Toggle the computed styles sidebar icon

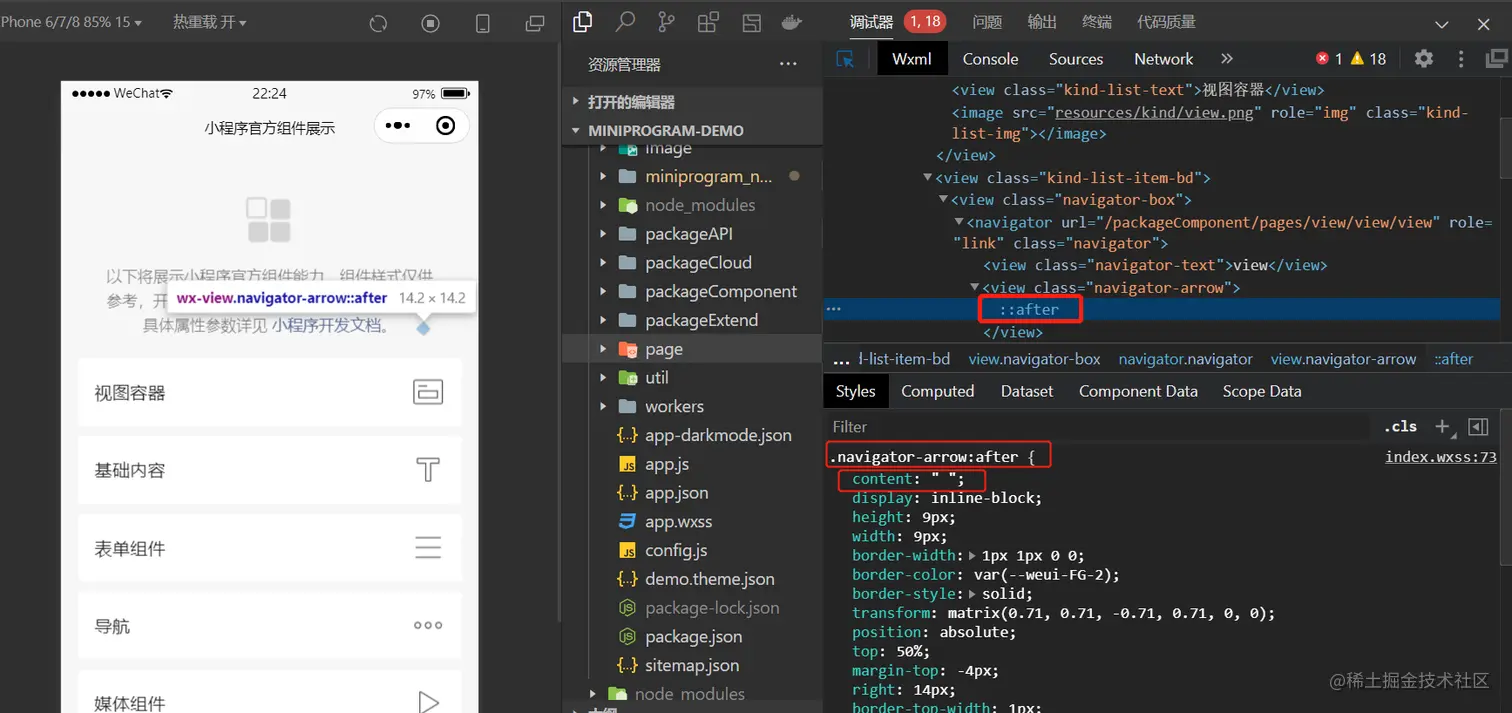1478,427
